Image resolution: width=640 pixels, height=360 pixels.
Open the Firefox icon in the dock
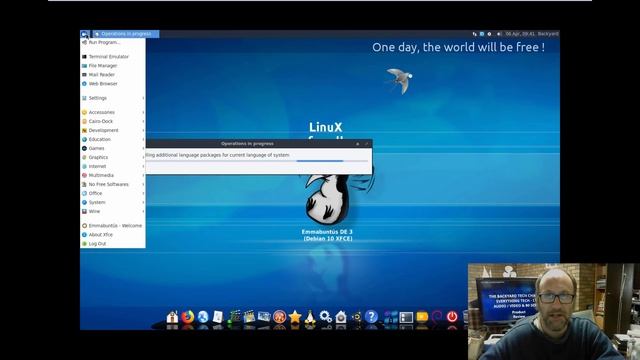tap(188, 317)
